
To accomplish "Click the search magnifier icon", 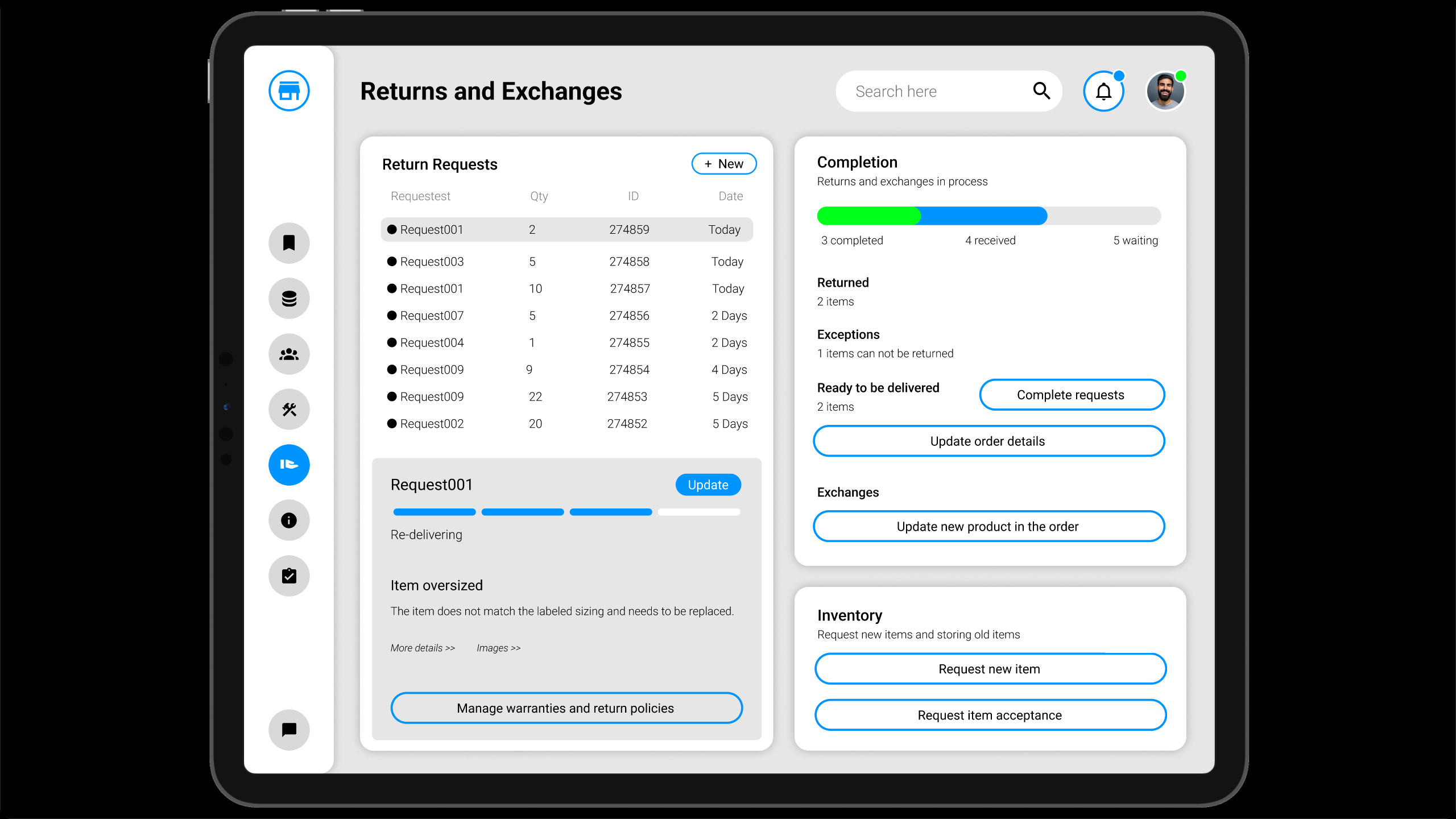I will 1042,91.
